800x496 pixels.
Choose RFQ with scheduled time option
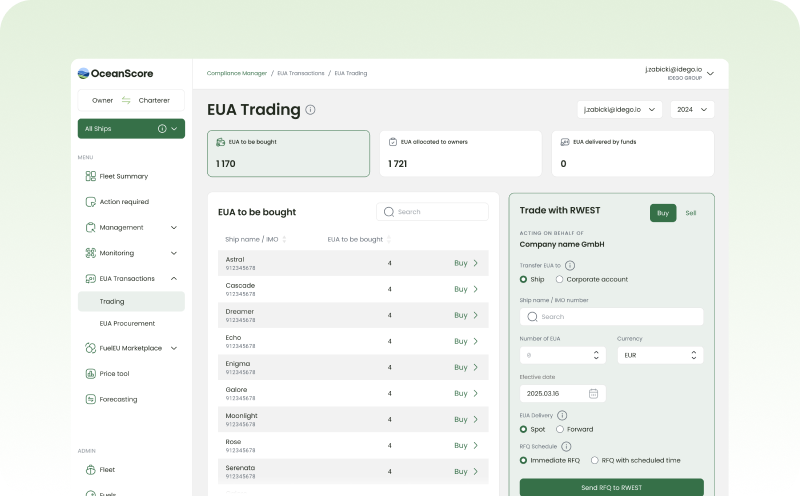pos(595,460)
